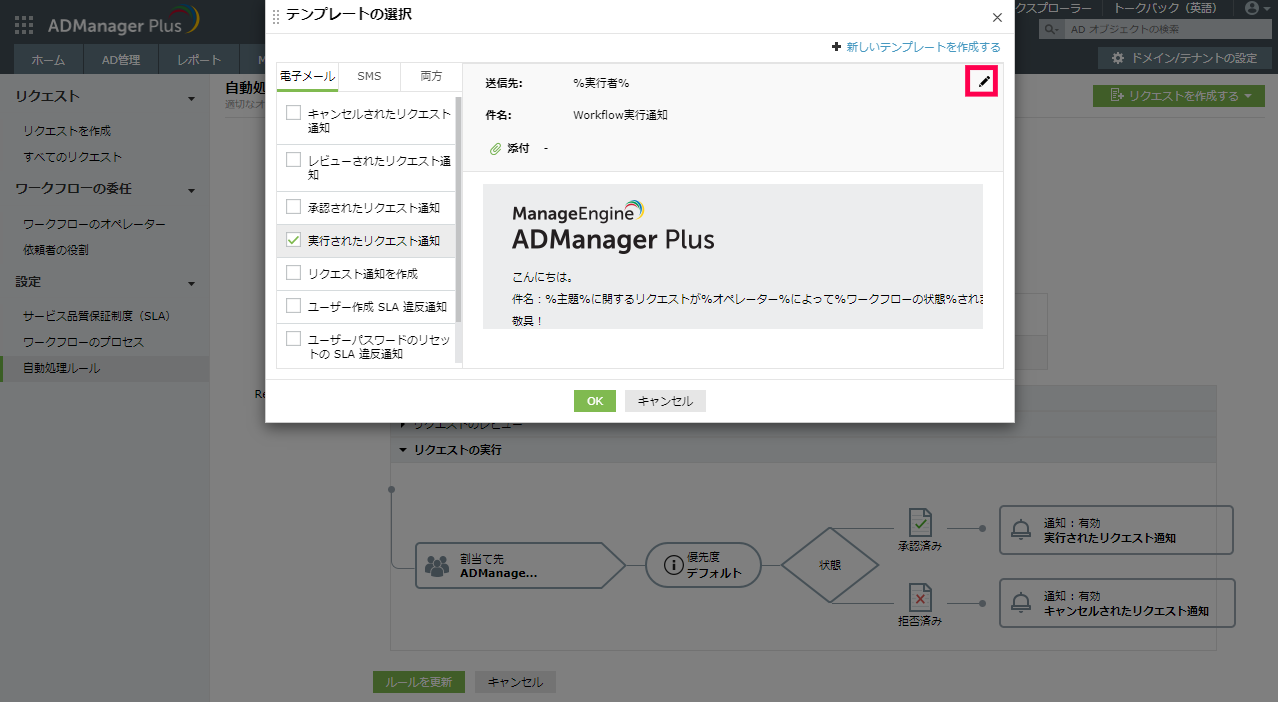Click キャンセル beside ルールを更新
The width and height of the screenshot is (1278, 702).
(515, 682)
